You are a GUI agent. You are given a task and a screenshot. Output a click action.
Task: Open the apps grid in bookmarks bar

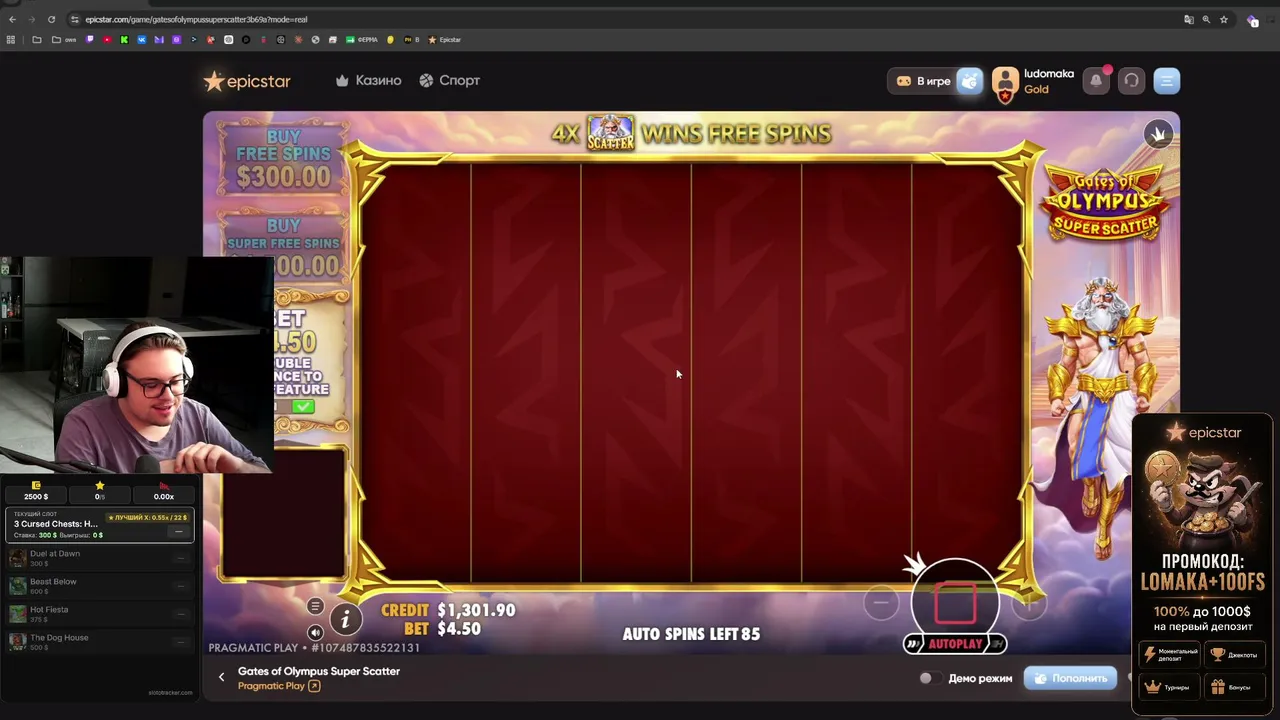click(11, 40)
